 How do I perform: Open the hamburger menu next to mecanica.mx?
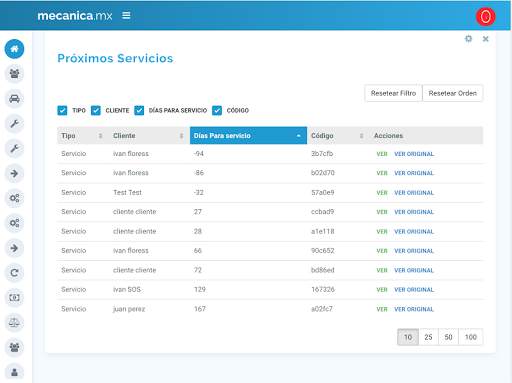(126, 15)
